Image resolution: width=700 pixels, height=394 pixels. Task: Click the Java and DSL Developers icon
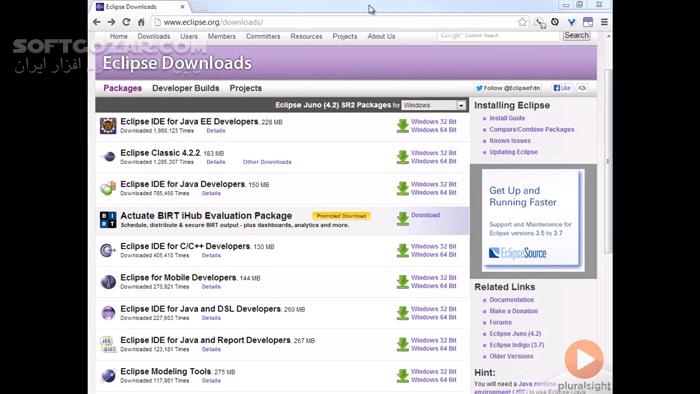click(x=108, y=313)
